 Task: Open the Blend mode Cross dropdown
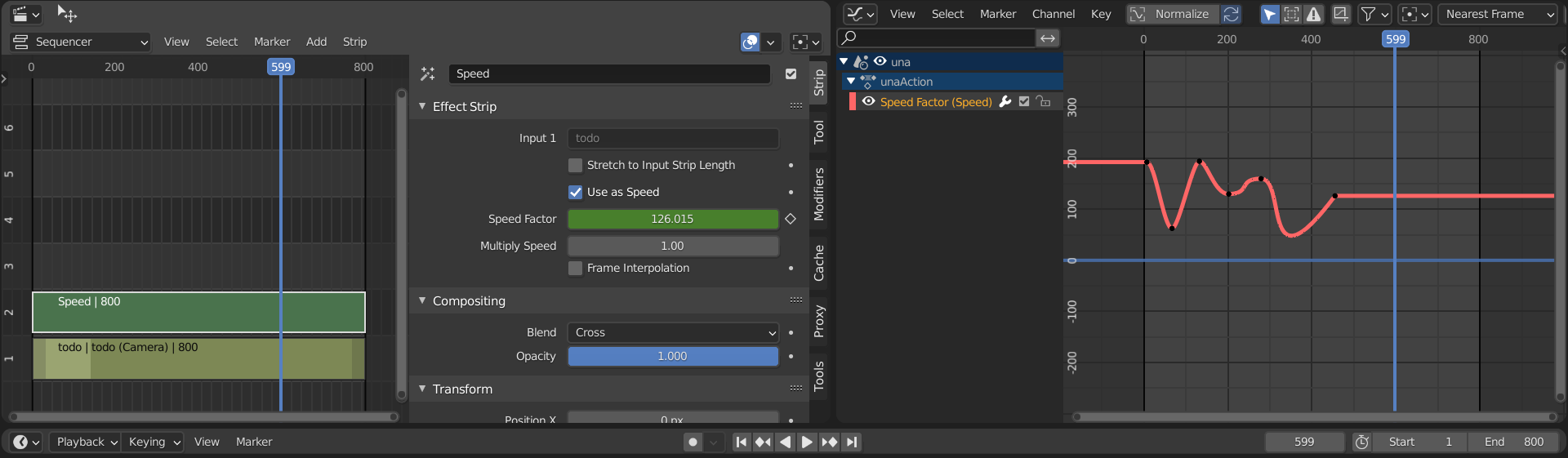point(672,332)
